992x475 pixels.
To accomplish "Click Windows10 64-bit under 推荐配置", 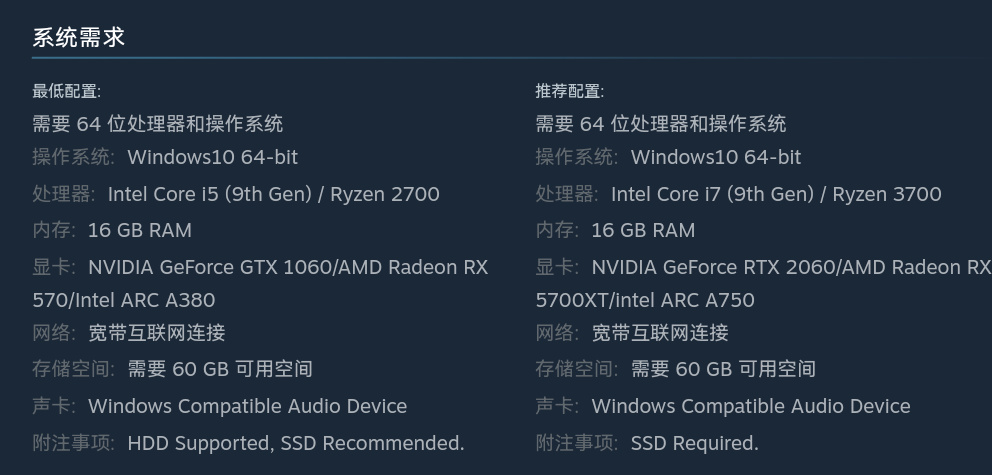I will 715,157.
